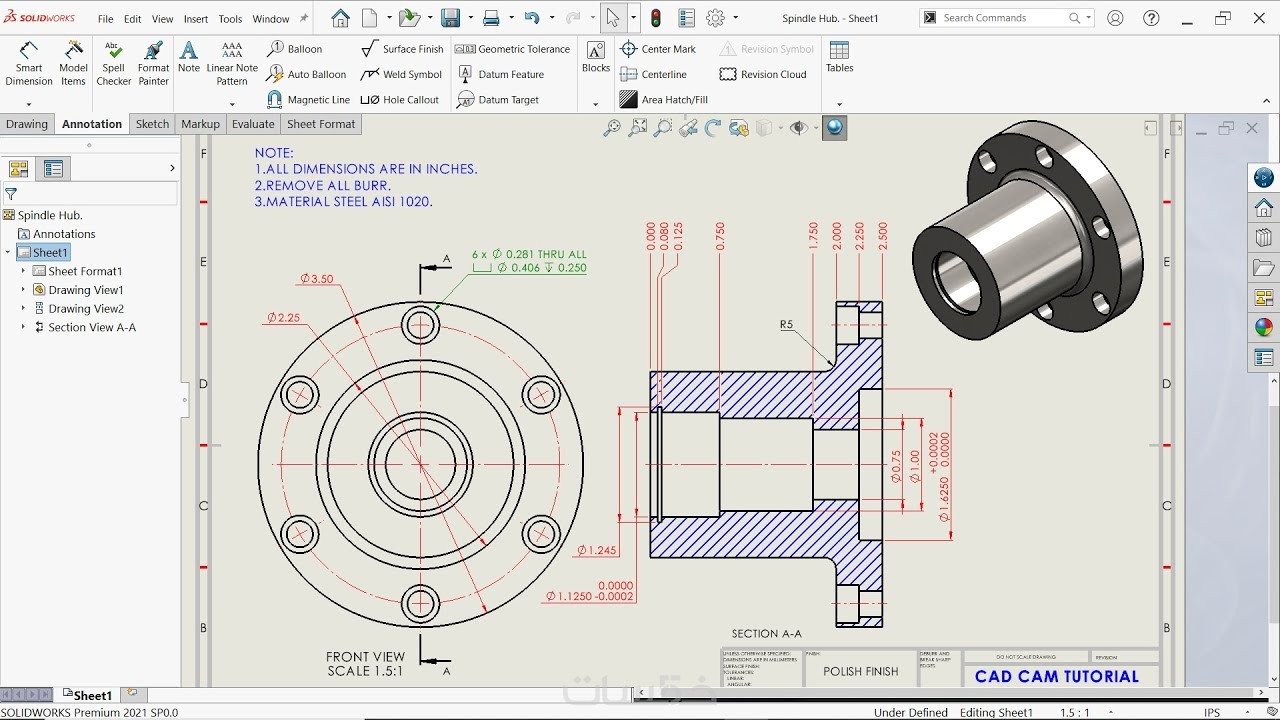Open the Blocks dropdown arrow

point(595,104)
